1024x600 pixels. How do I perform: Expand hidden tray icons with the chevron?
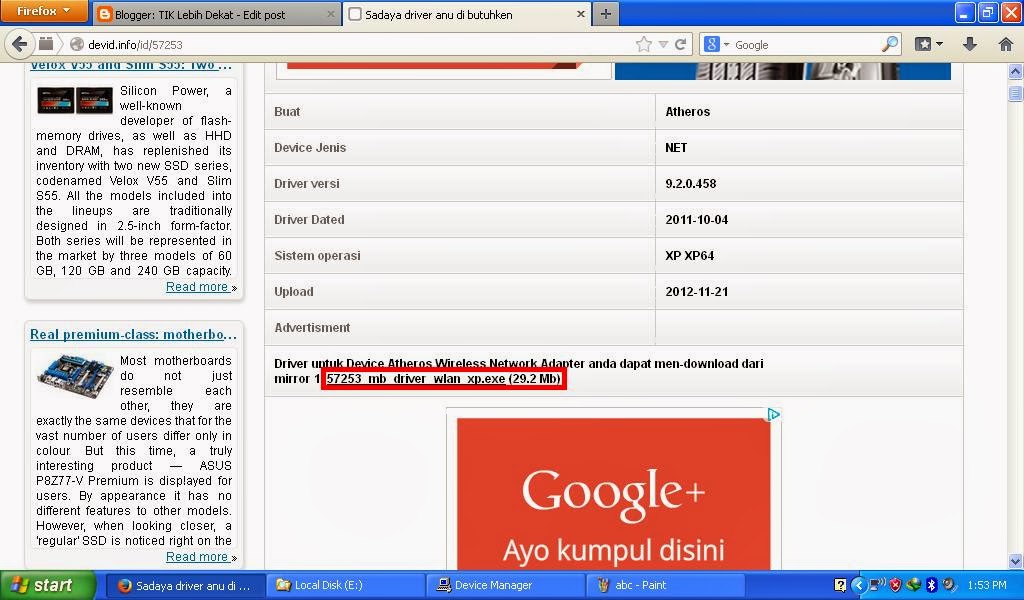click(x=859, y=585)
